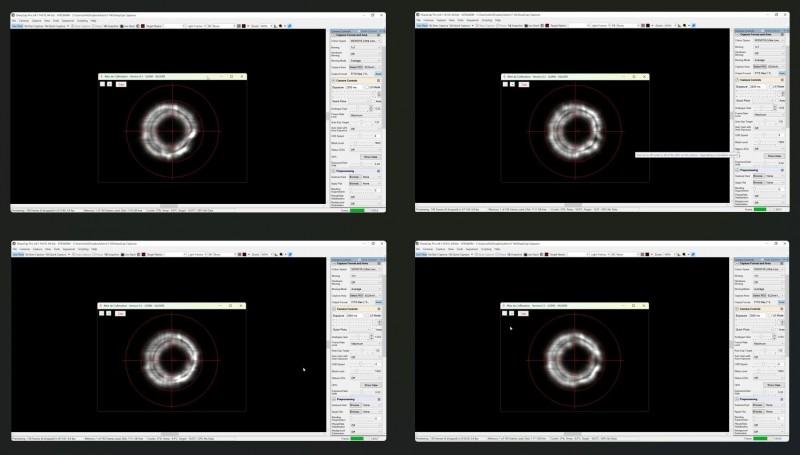Click Live Stack in bottom-left window toolbar
Screen dimensions: 800x455
128,254
